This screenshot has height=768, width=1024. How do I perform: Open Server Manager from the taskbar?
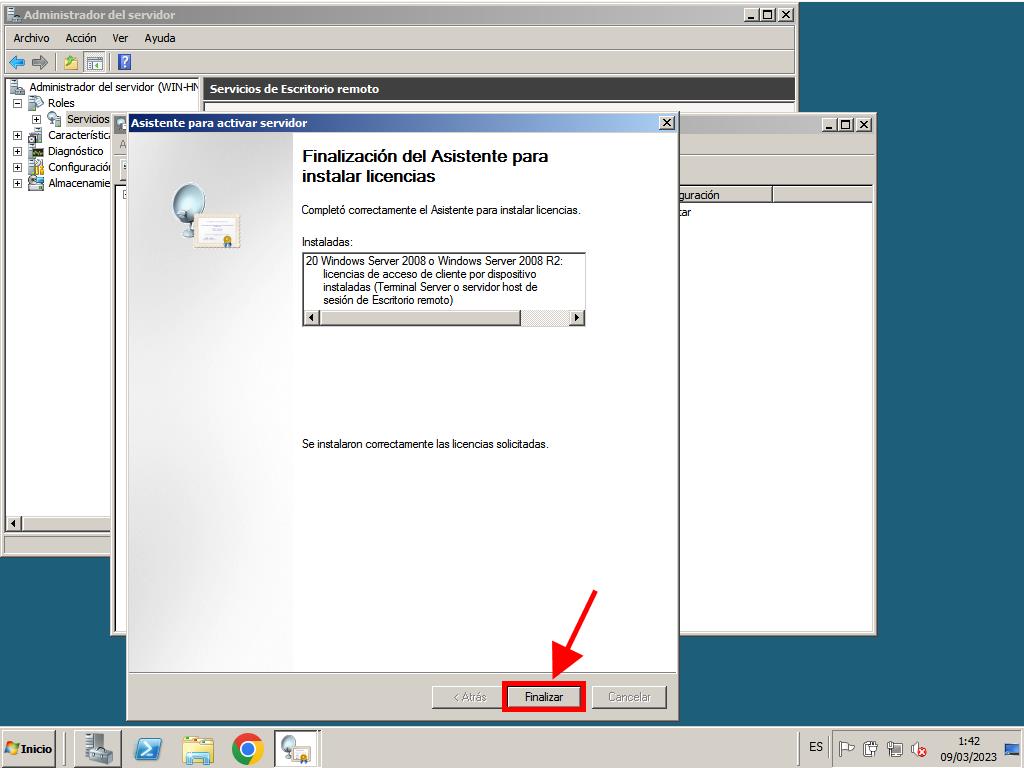[x=98, y=748]
